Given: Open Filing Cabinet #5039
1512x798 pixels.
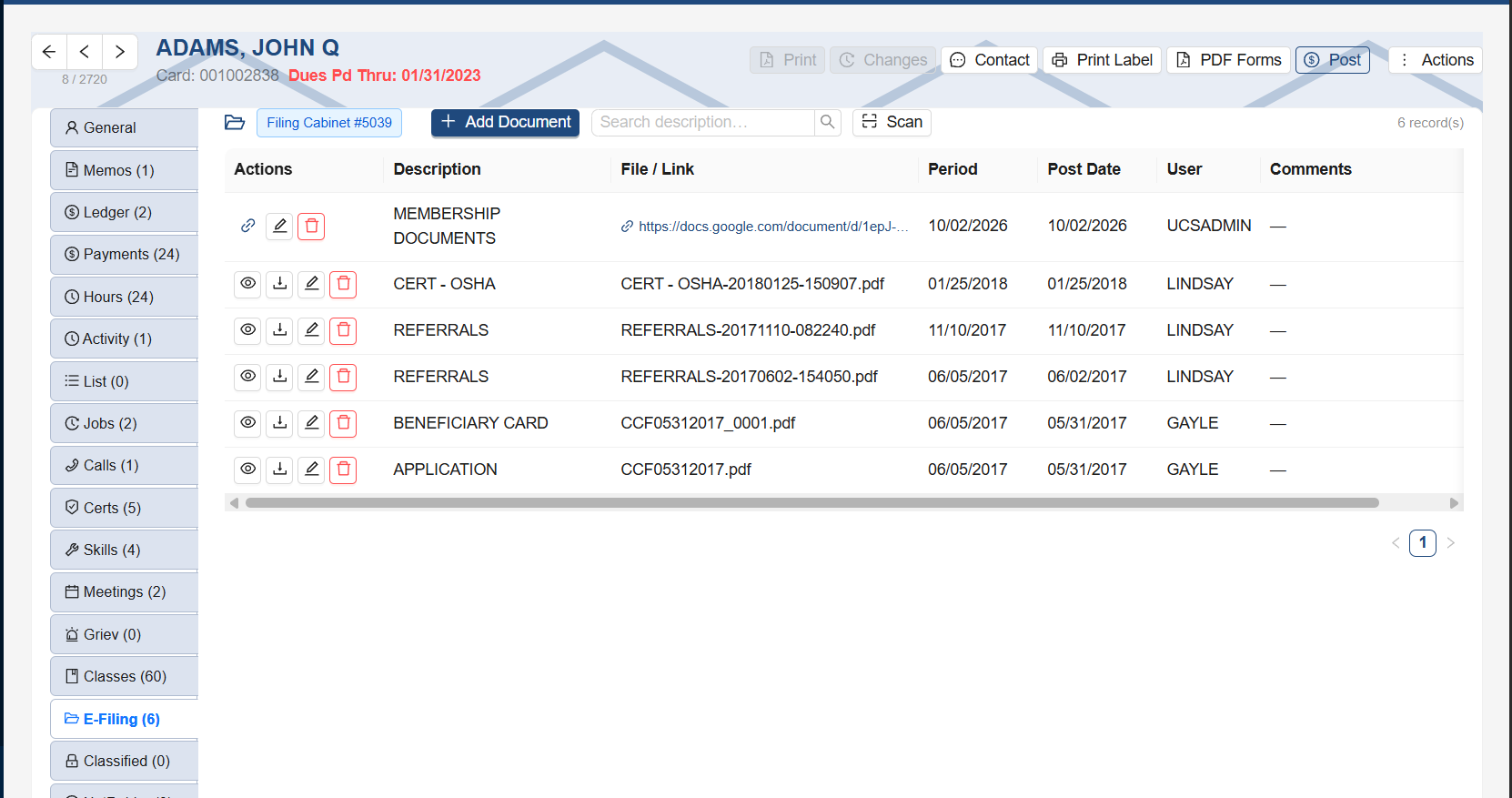Looking at the screenshot, I should 329,123.
